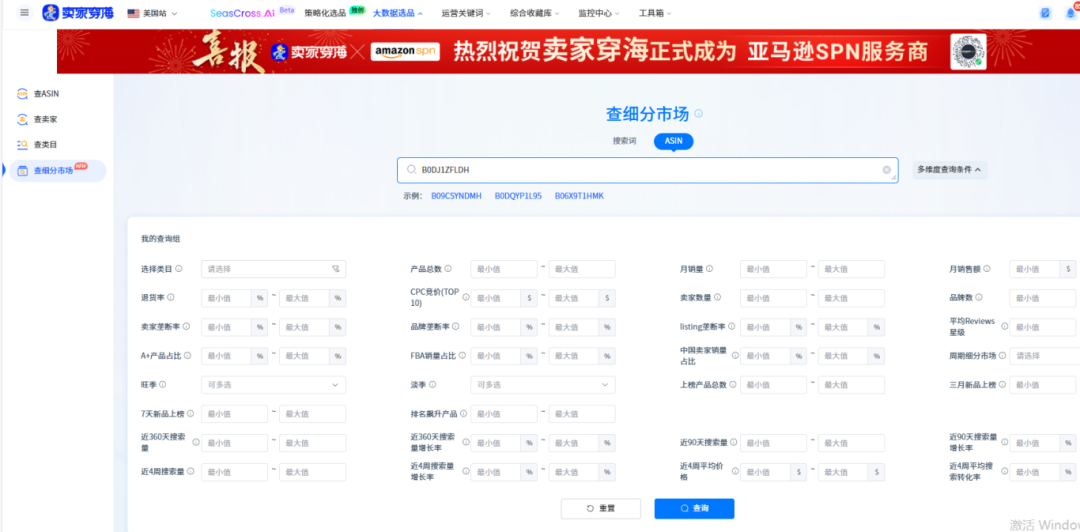Screen dimensions: 1080x532
Task: Collapse the 多维度查询条件 panel
Action: (950, 170)
